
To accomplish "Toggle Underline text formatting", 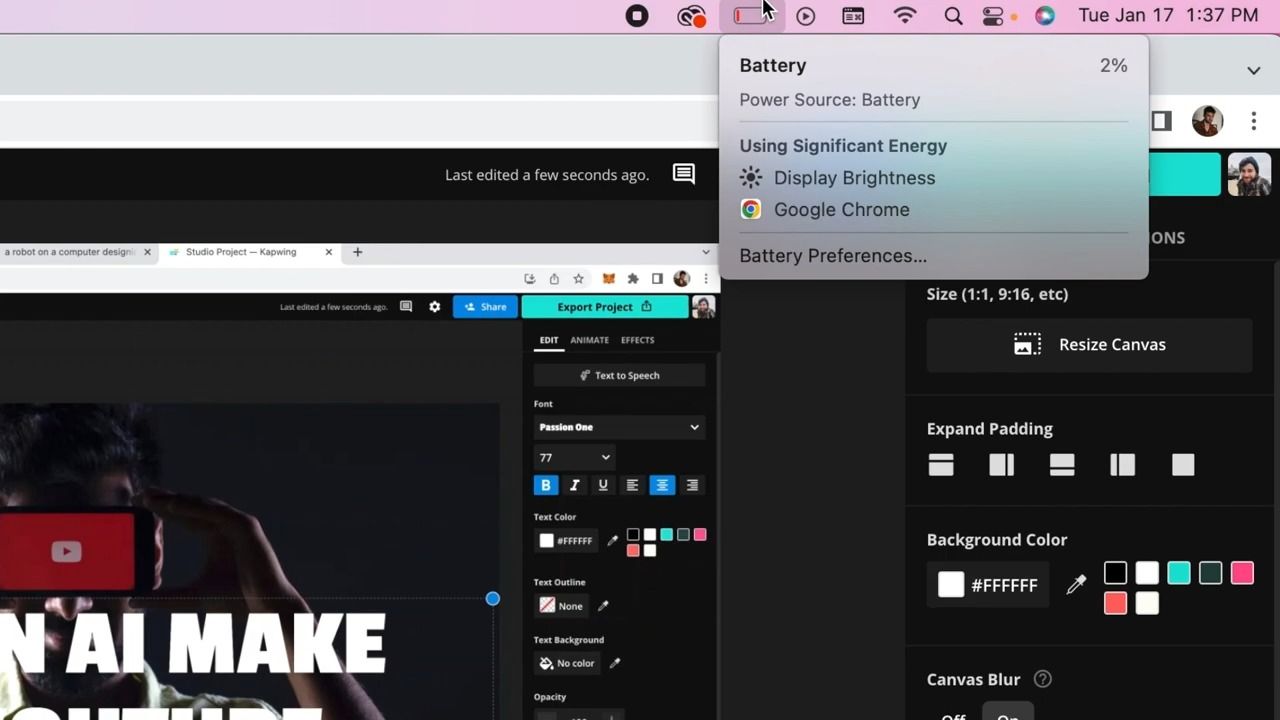I will click(603, 485).
